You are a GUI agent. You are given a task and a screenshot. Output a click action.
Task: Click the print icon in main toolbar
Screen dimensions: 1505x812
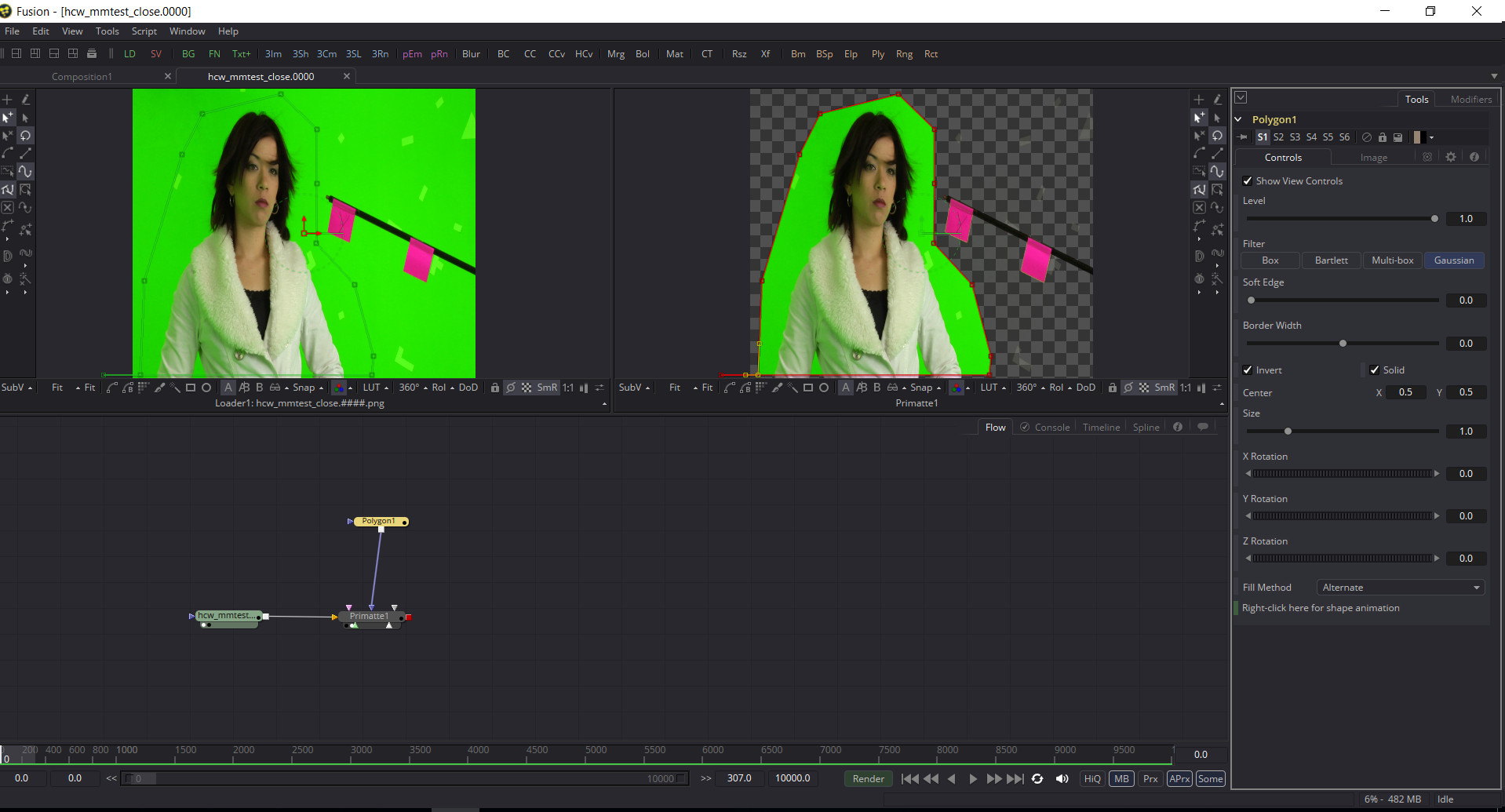tap(92, 53)
